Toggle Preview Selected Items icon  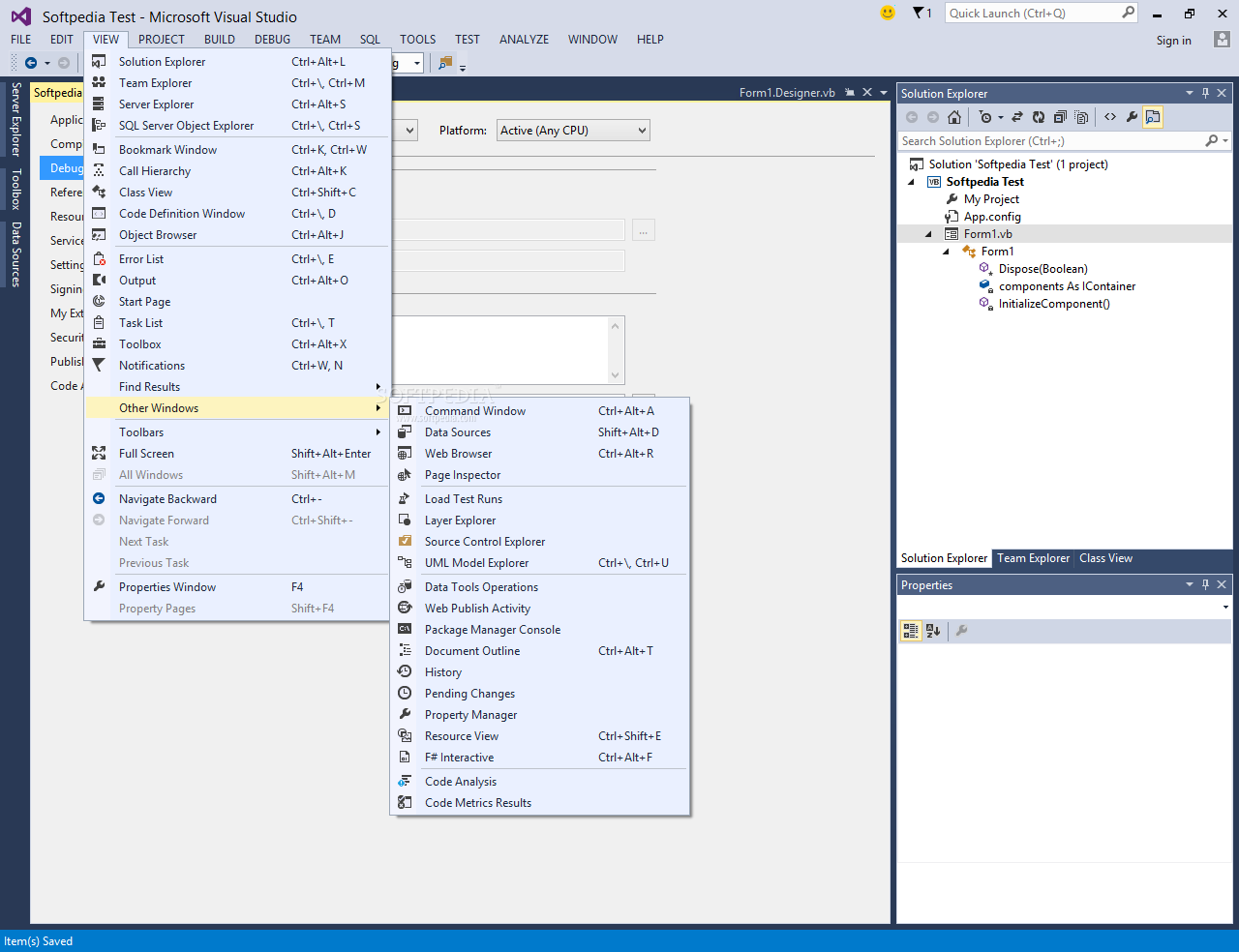coord(1152,117)
